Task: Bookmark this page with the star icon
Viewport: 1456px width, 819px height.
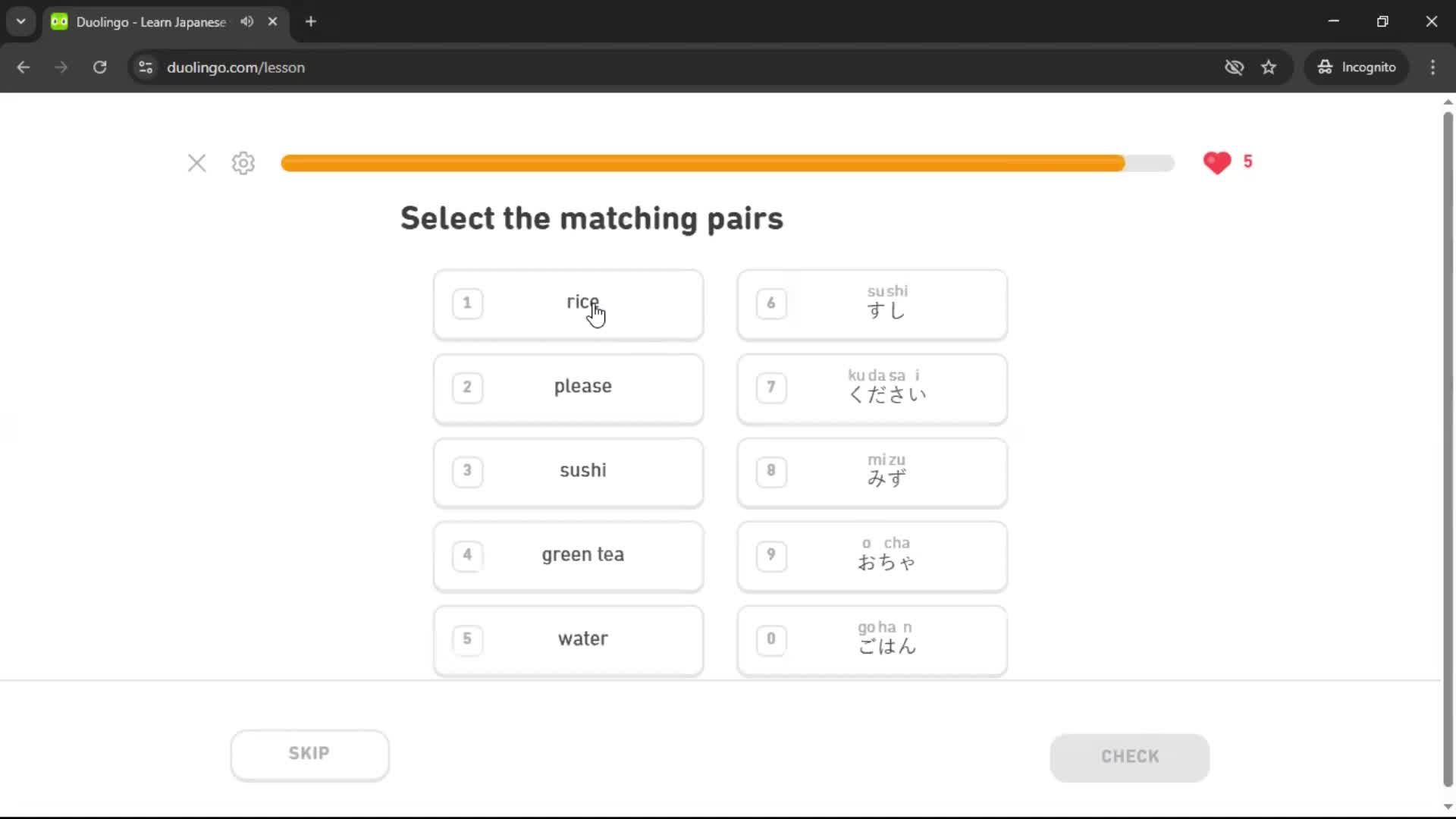Action: coord(1269,67)
